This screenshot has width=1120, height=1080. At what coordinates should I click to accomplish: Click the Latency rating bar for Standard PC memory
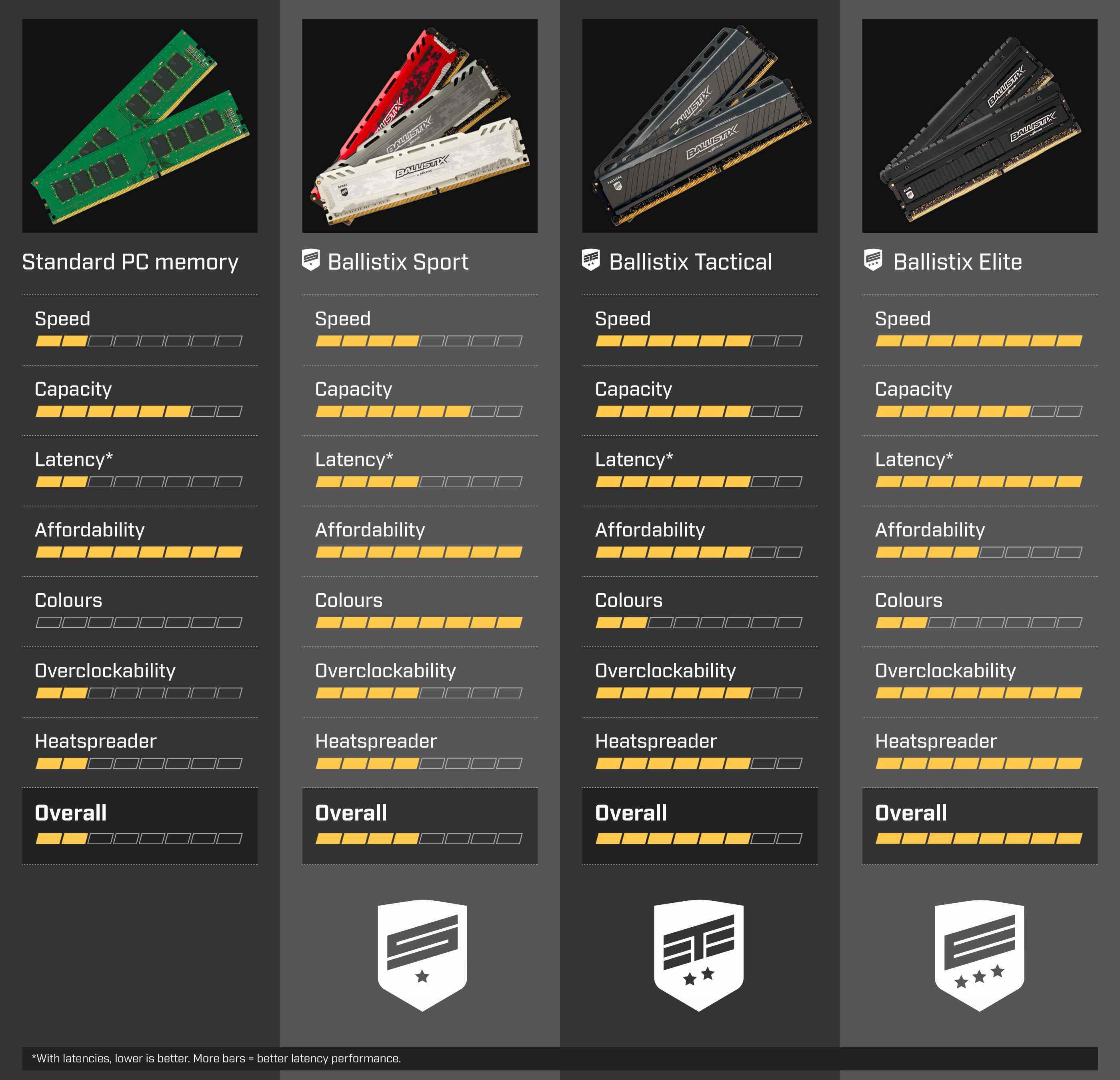point(139,482)
